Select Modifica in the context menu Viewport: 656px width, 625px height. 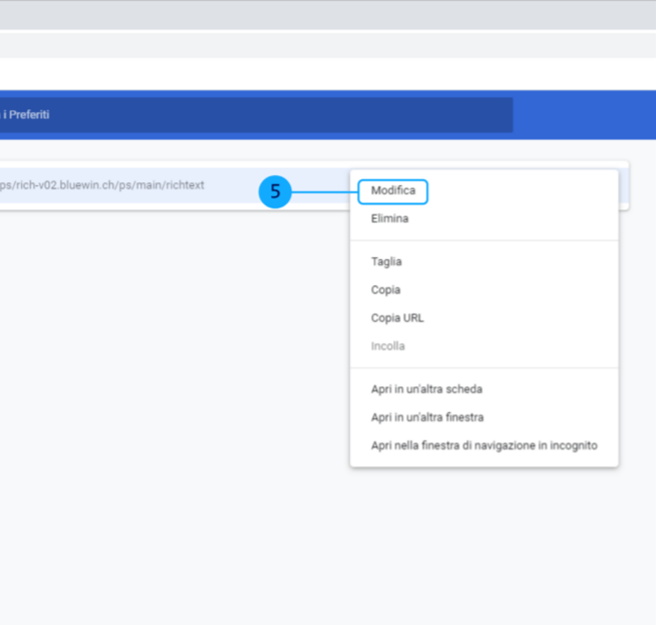tap(393, 190)
